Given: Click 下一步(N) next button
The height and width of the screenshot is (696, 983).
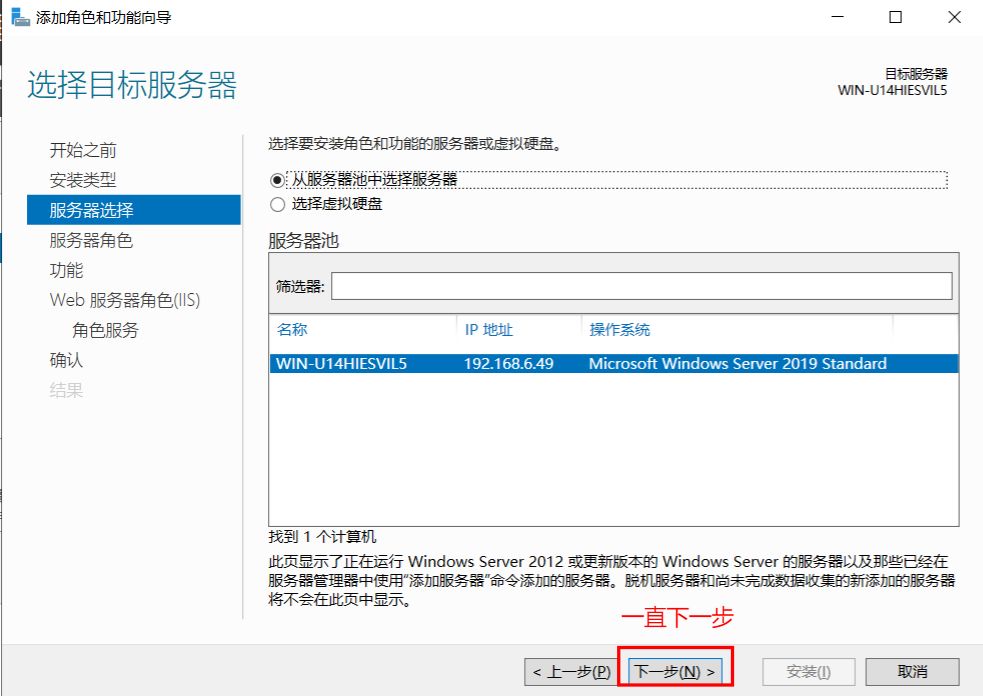Looking at the screenshot, I should (x=675, y=672).
